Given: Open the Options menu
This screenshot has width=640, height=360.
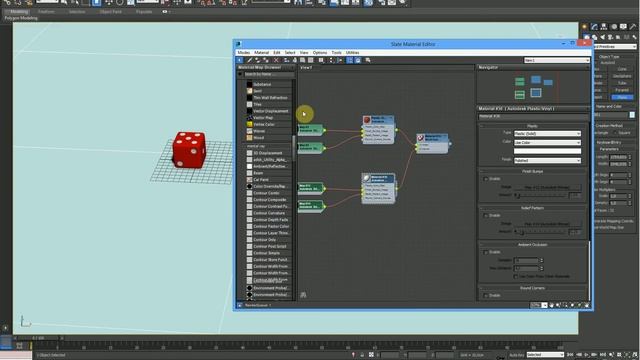Looking at the screenshot, I should pyautogui.click(x=320, y=53).
